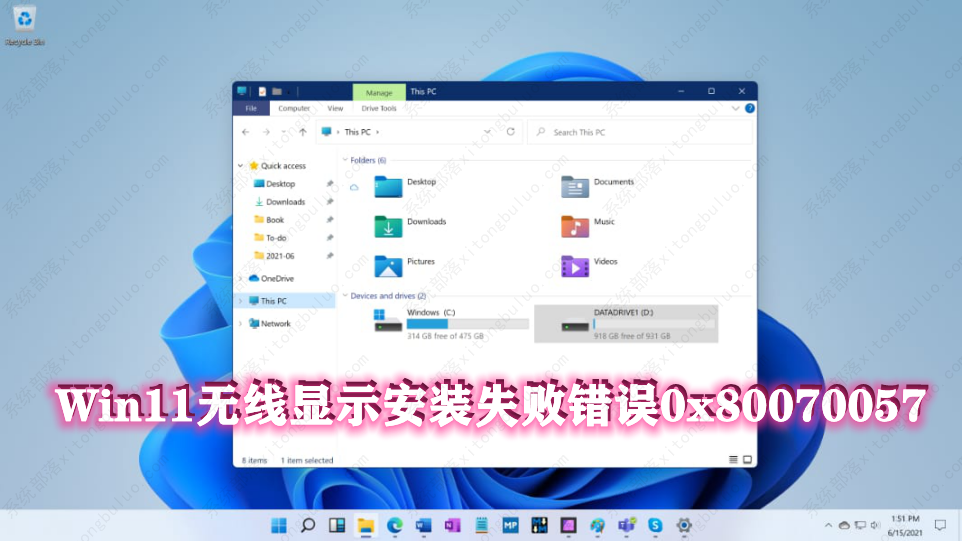Select the DATADRIVE1 (D:) drive

626,324
